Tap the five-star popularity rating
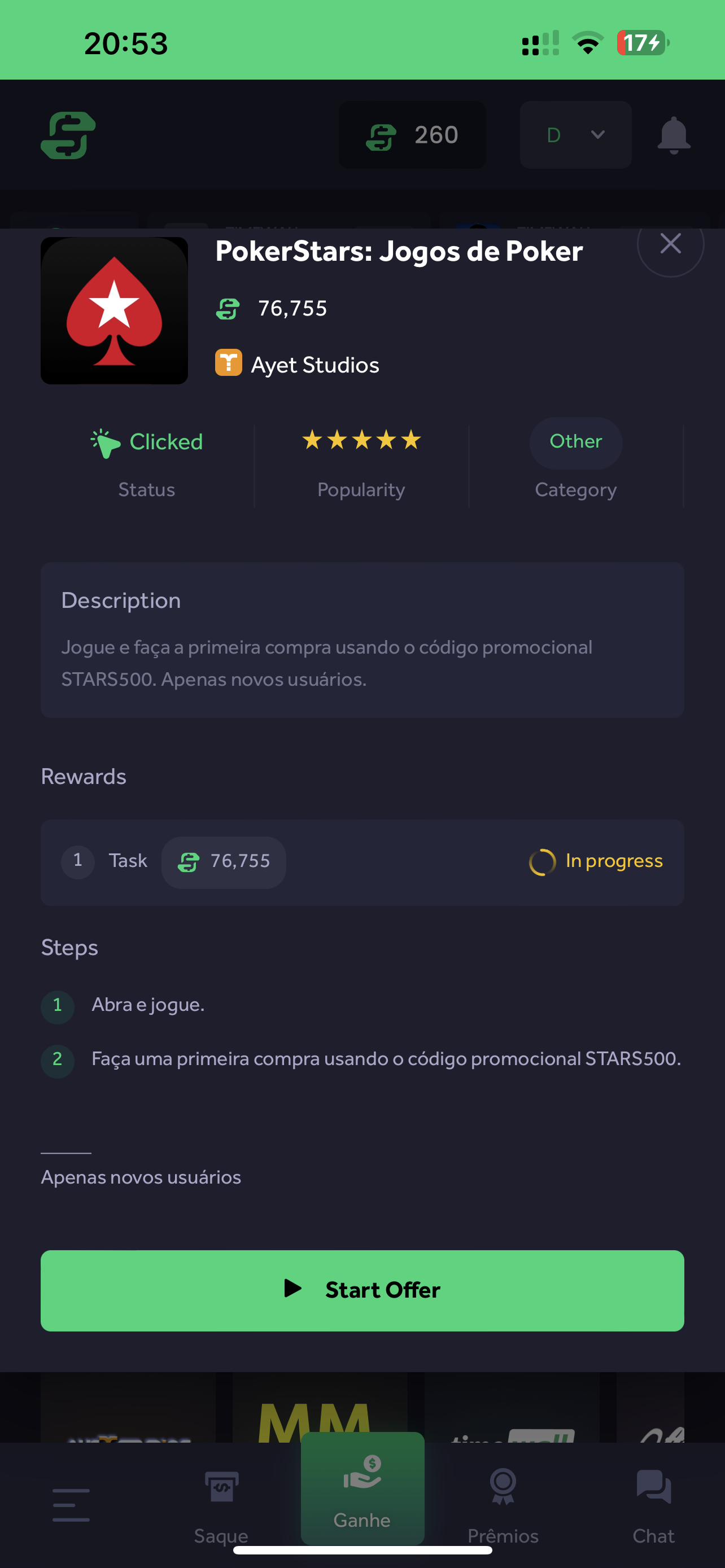The image size is (725, 1568). (361, 440)
